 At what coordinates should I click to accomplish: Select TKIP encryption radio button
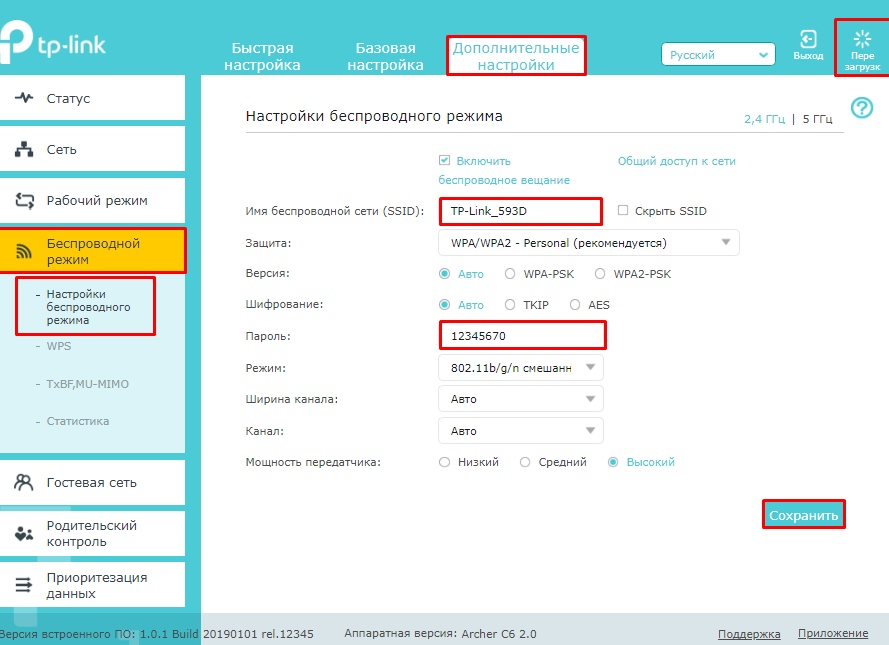point(510,305)
